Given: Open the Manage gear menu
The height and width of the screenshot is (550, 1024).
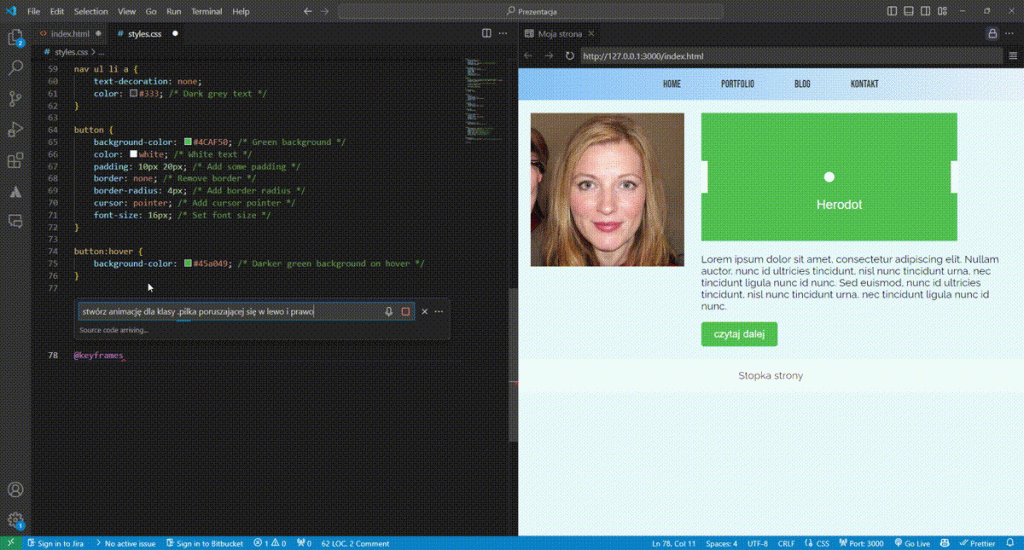Looking at the screenshot, I should [x=15, y=521].
